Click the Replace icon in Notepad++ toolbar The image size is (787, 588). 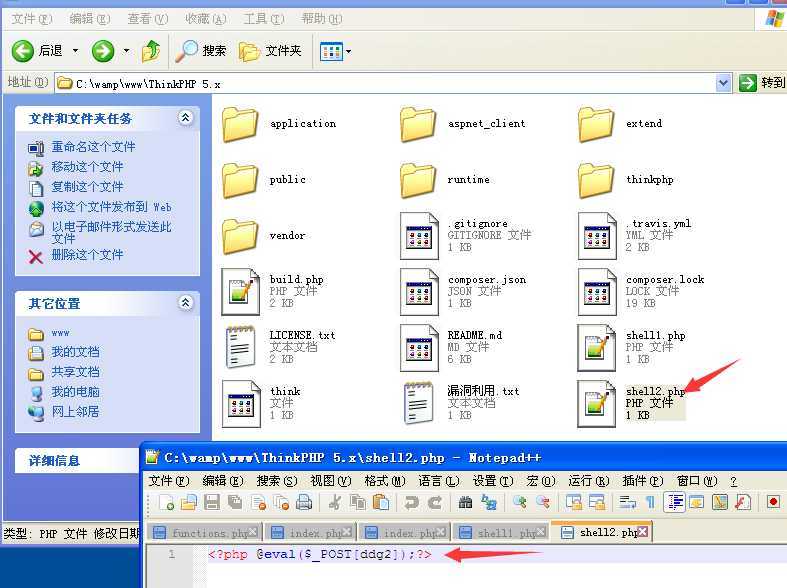pyautogui.click(x=488, y=502)
